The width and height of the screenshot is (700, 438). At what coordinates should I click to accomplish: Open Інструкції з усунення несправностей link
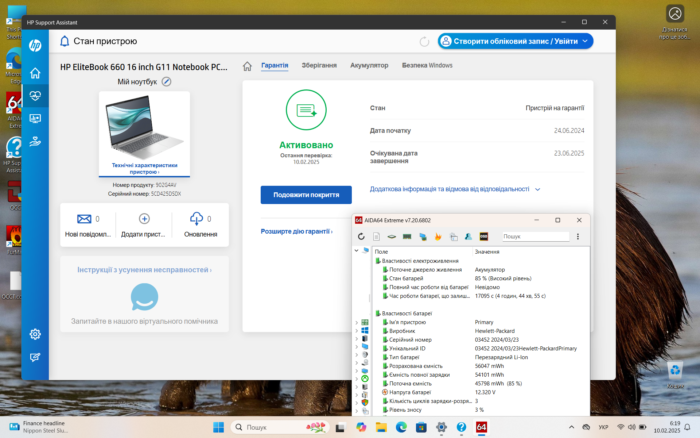[144, 270]
